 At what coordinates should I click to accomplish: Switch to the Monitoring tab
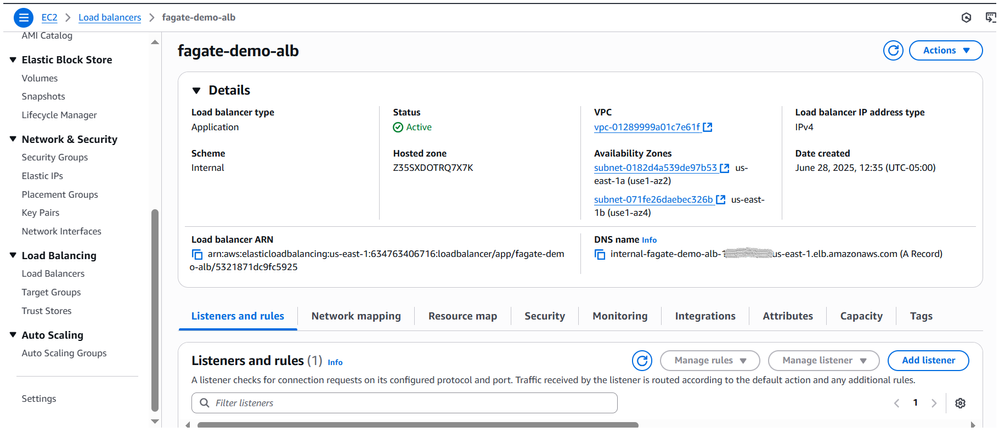click(619, 316)
